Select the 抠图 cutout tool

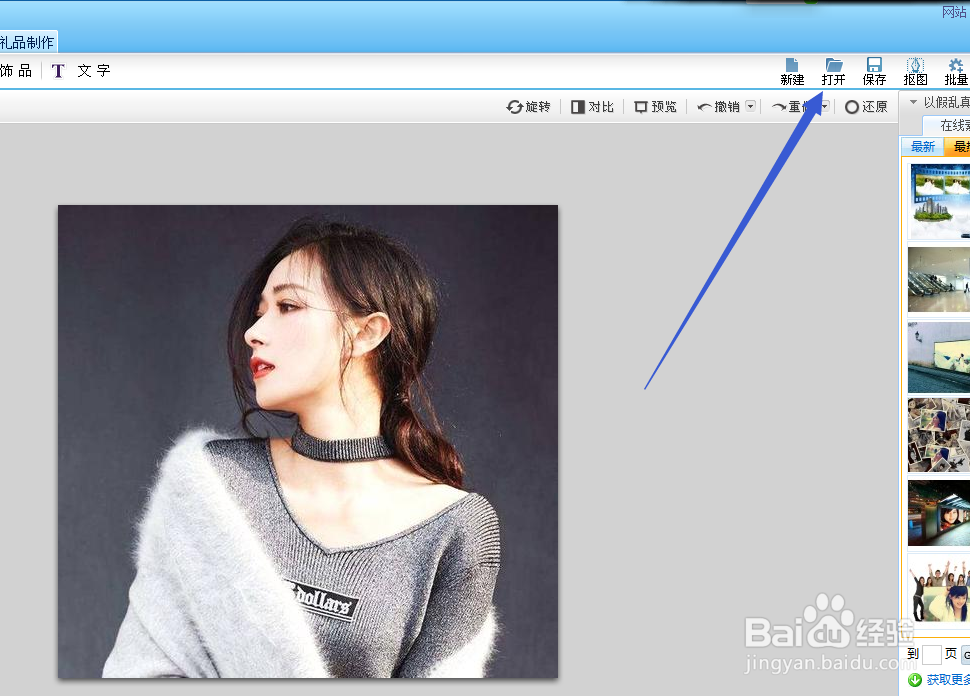click(915, 72)
